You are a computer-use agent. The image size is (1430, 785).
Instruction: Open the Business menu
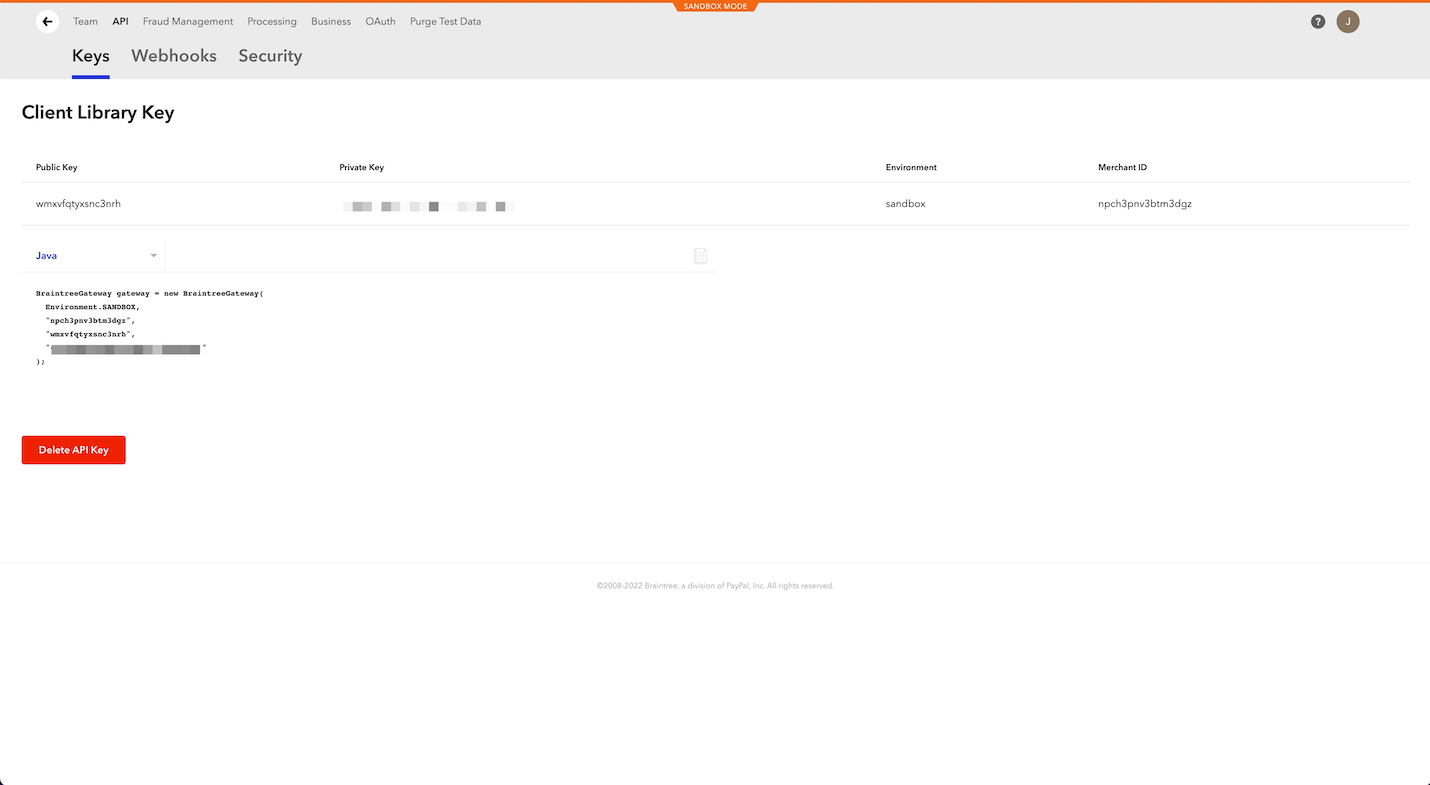(331, 21)
